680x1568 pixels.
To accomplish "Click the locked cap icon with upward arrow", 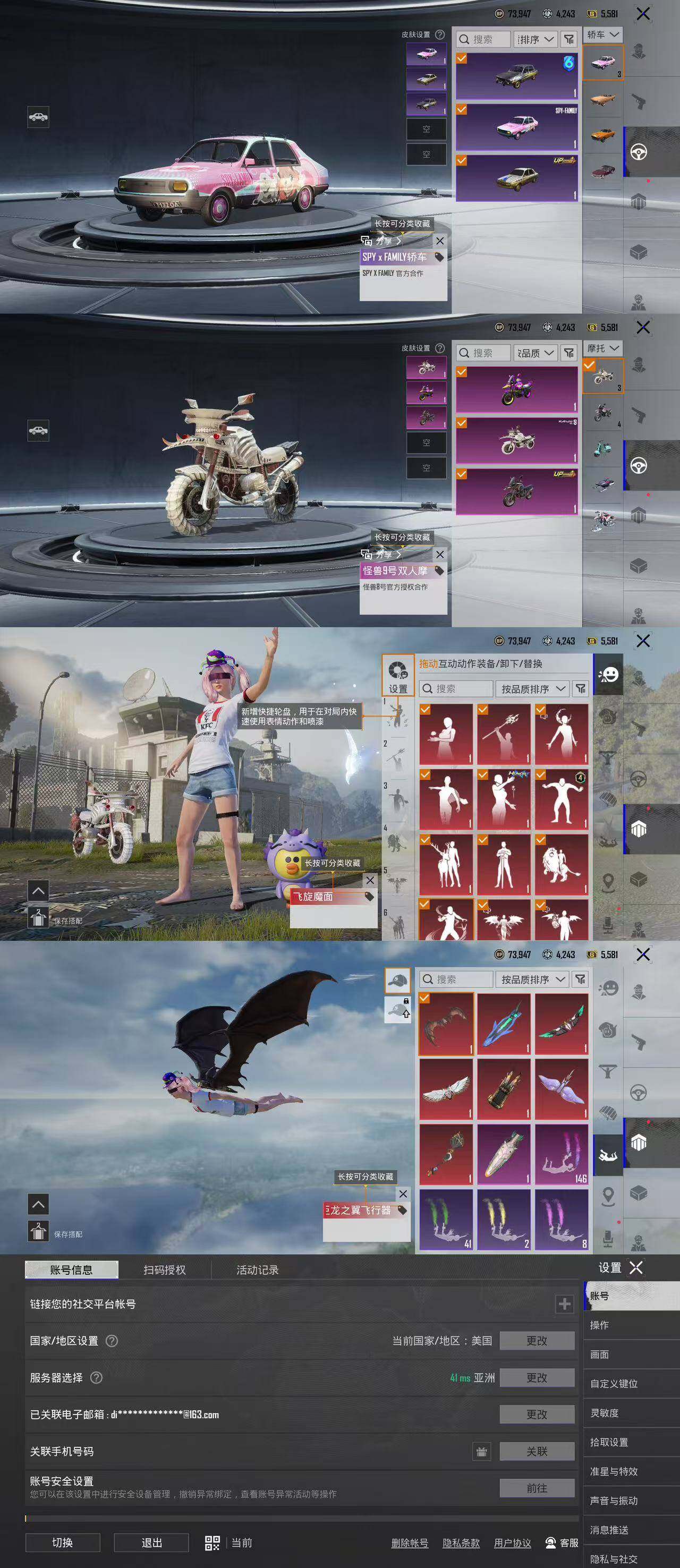I will pyautogui.click(x=398, y=1009).
